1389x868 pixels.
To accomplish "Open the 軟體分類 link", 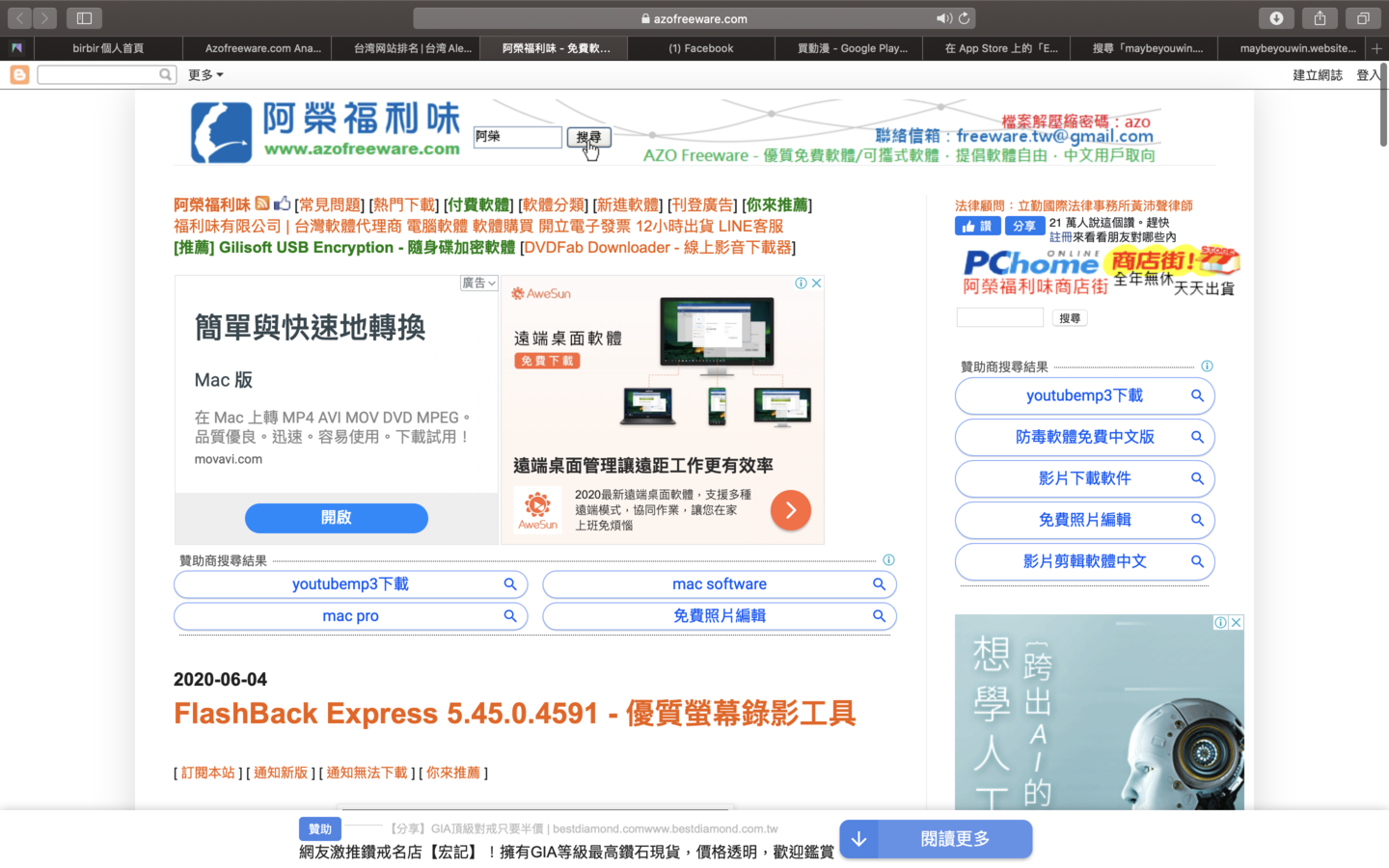I will (554, 204).
